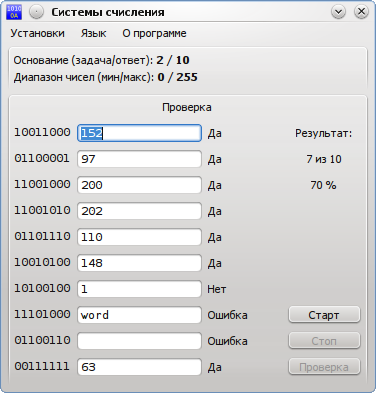Click the Проверка button at bottom right

tap(324, 367)
